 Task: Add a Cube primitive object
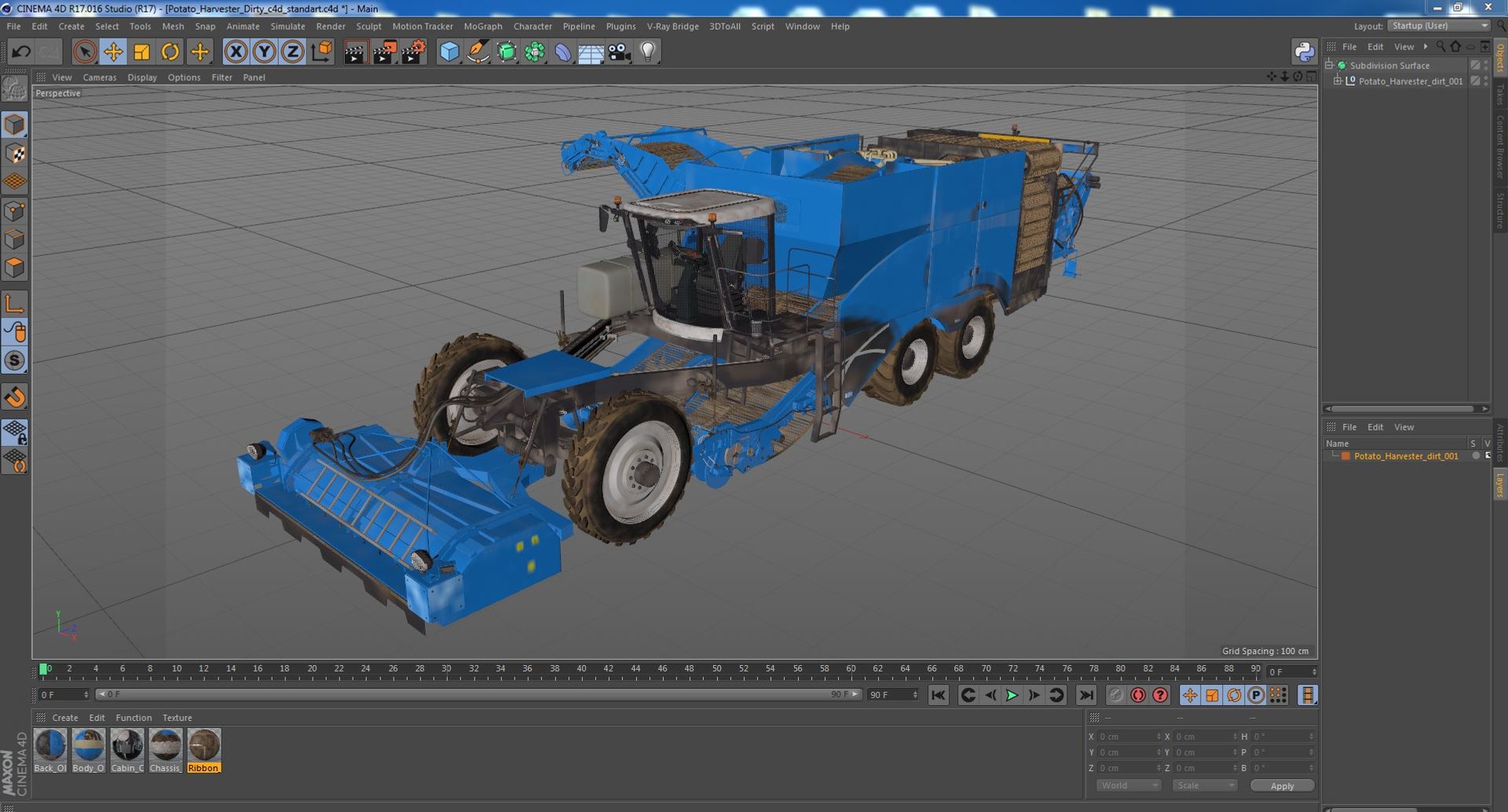coord(449,52)
